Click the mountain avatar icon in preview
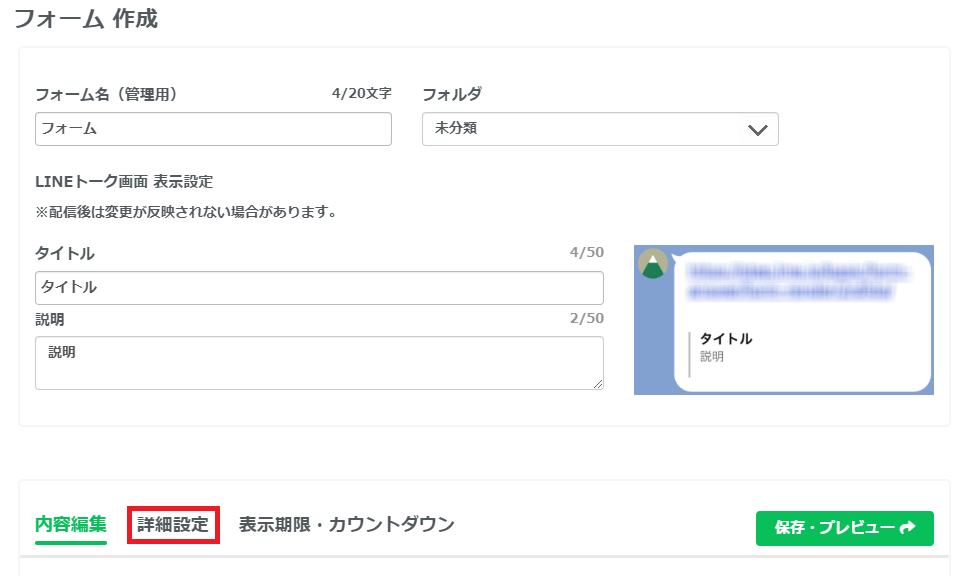This screenshot has width=960, height=576. click(653, 264)
